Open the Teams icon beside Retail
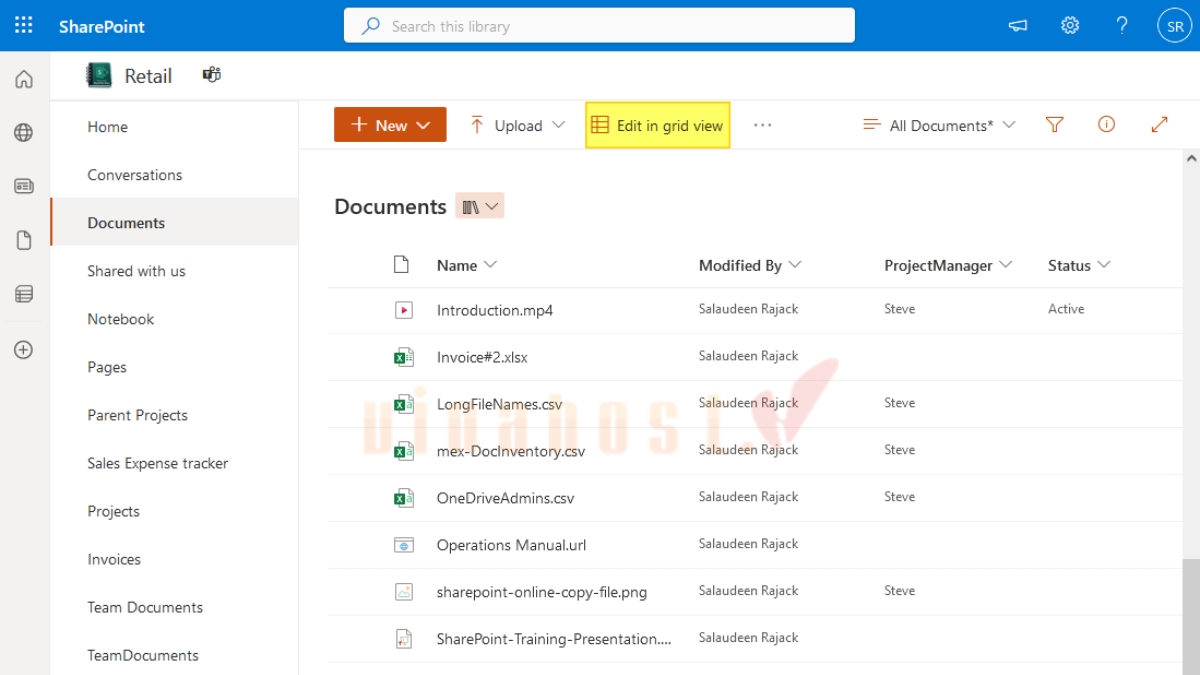The image size is (1200, 675). (x=211, y=75)
